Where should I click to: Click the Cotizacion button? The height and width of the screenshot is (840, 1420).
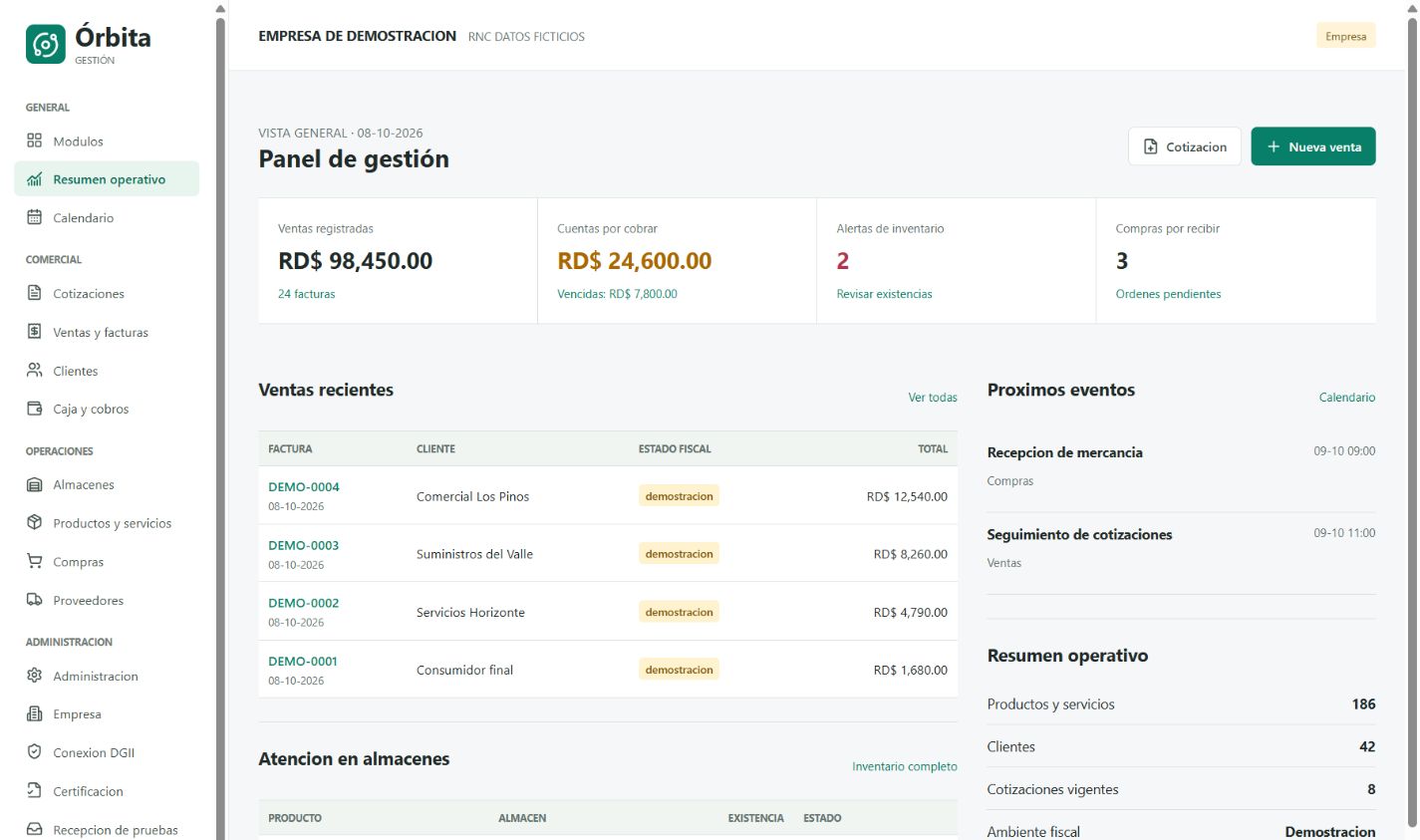[1185, 146]
